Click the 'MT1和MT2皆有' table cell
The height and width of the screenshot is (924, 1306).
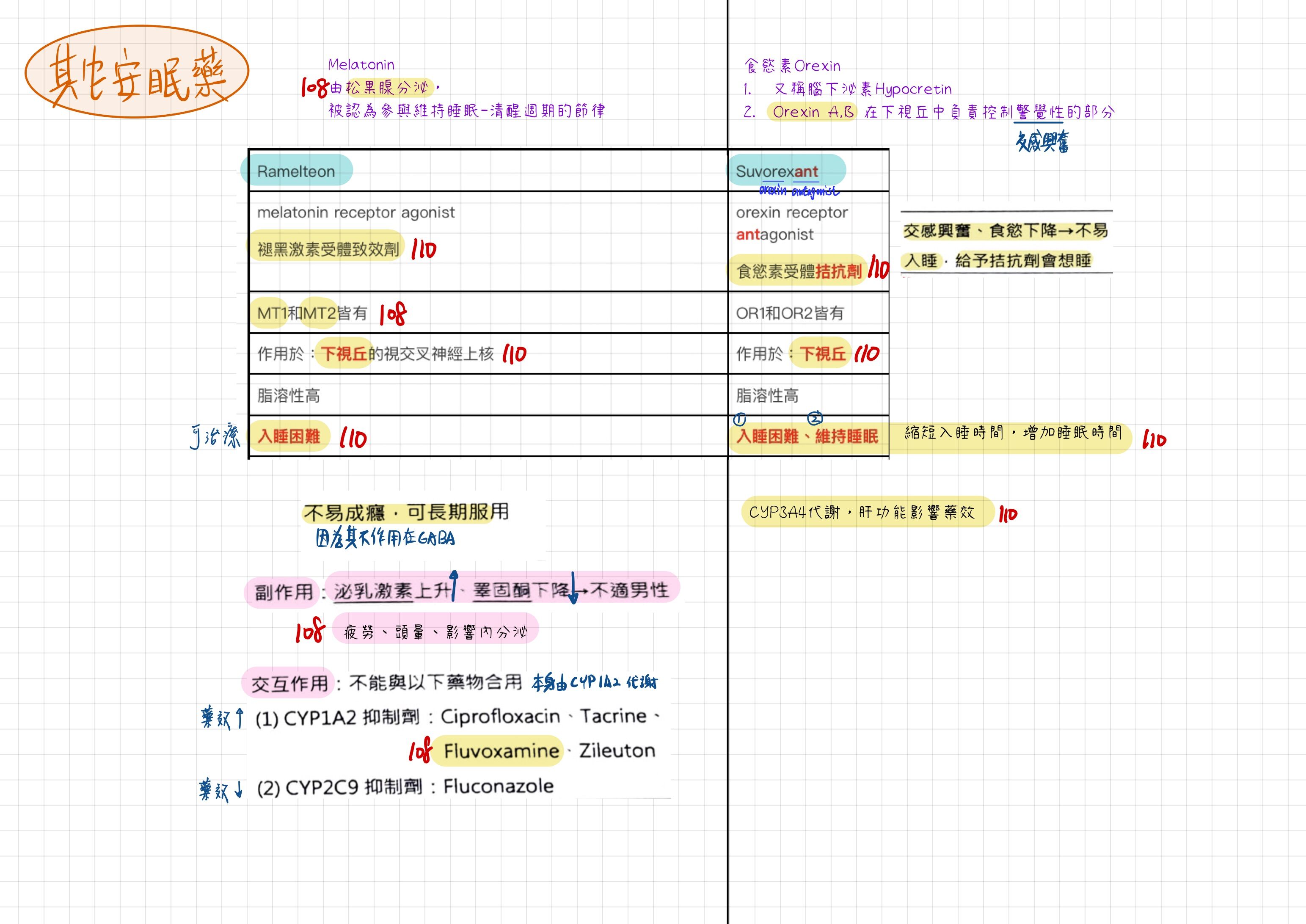point(312,313)
